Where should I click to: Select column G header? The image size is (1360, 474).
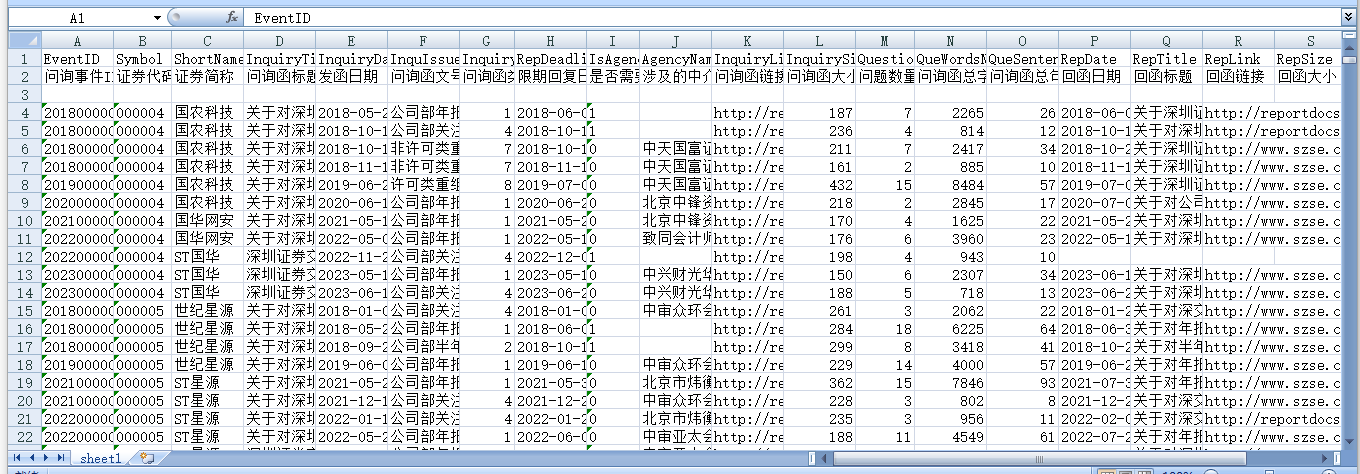(x=486, y=42)
